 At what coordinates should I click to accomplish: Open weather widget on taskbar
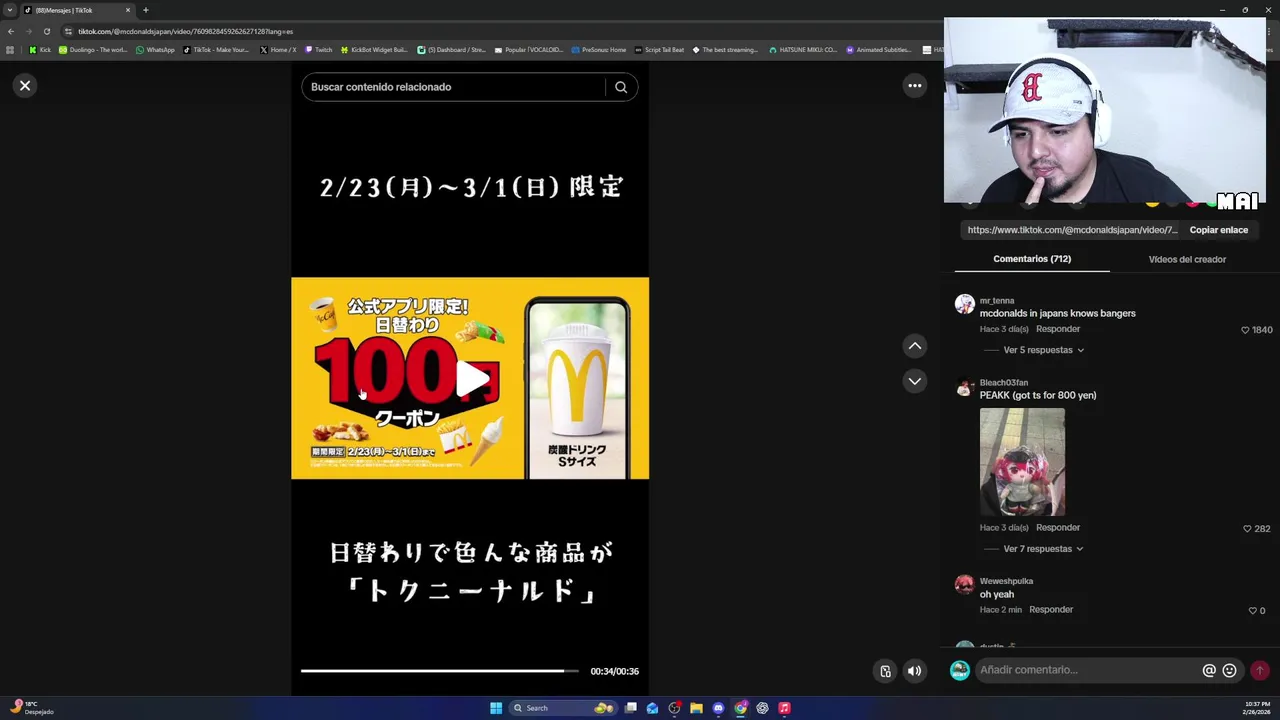[x=32, y=708]
